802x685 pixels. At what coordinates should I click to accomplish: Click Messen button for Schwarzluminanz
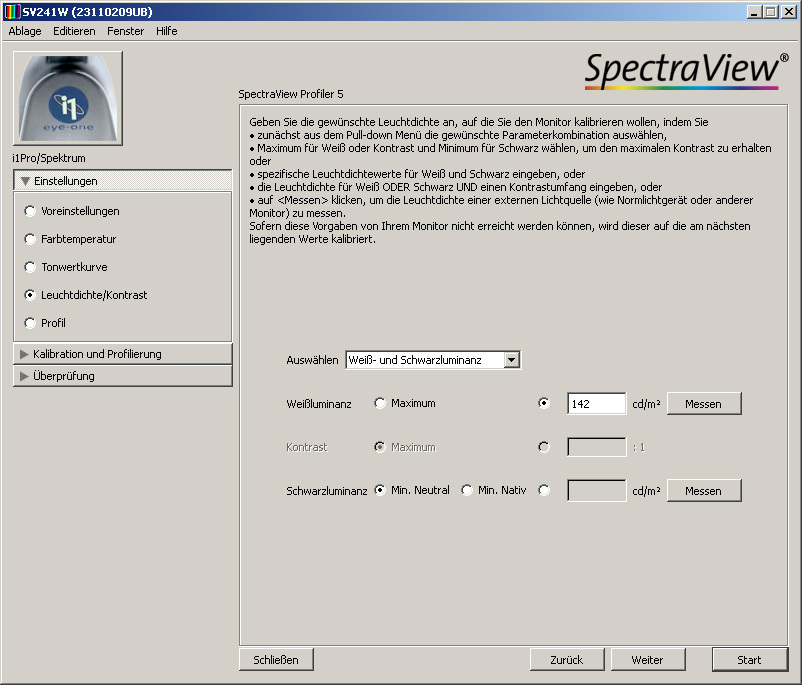pos(704,491)
